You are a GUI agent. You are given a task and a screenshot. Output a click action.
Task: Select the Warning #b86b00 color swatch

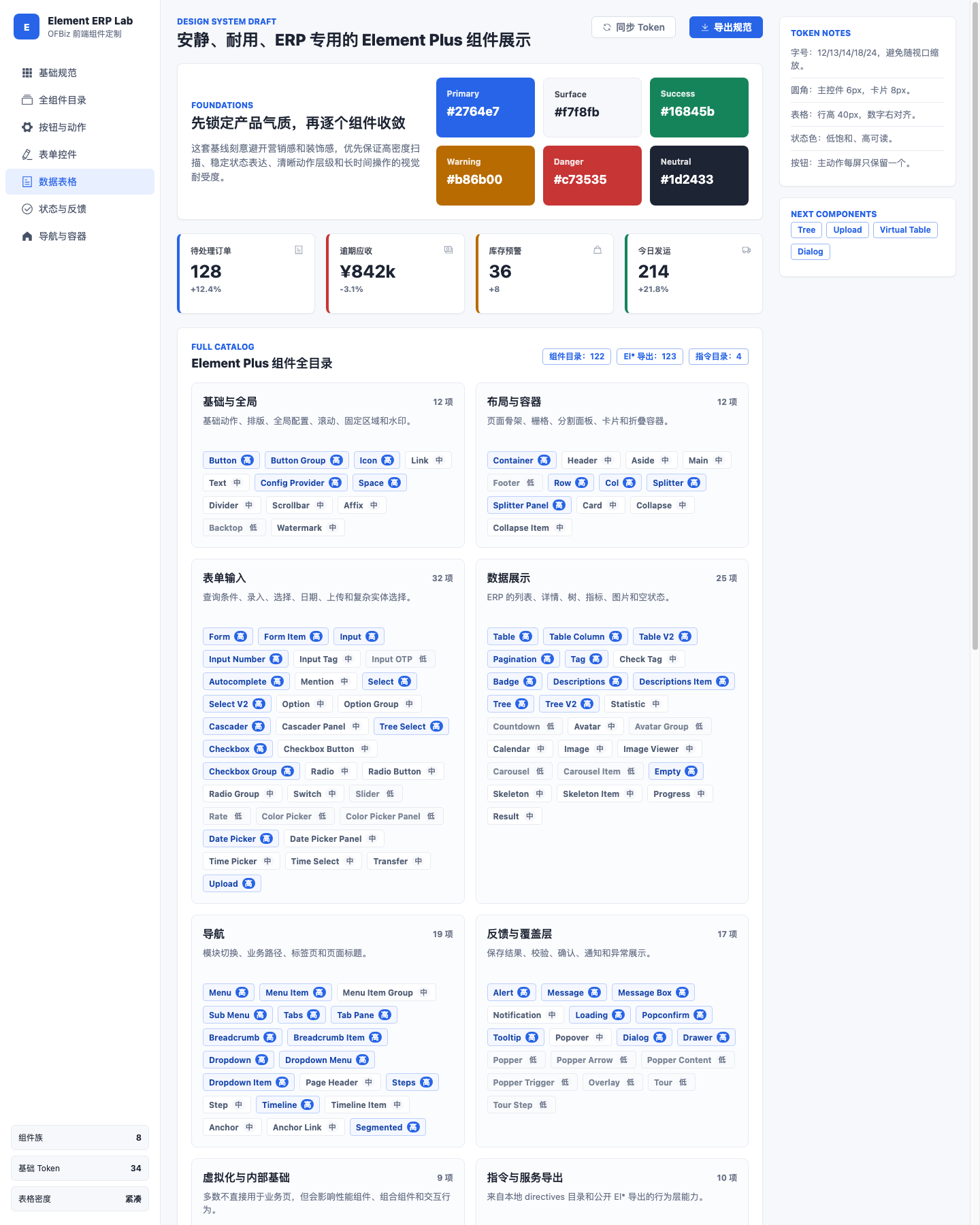(485, 176)
